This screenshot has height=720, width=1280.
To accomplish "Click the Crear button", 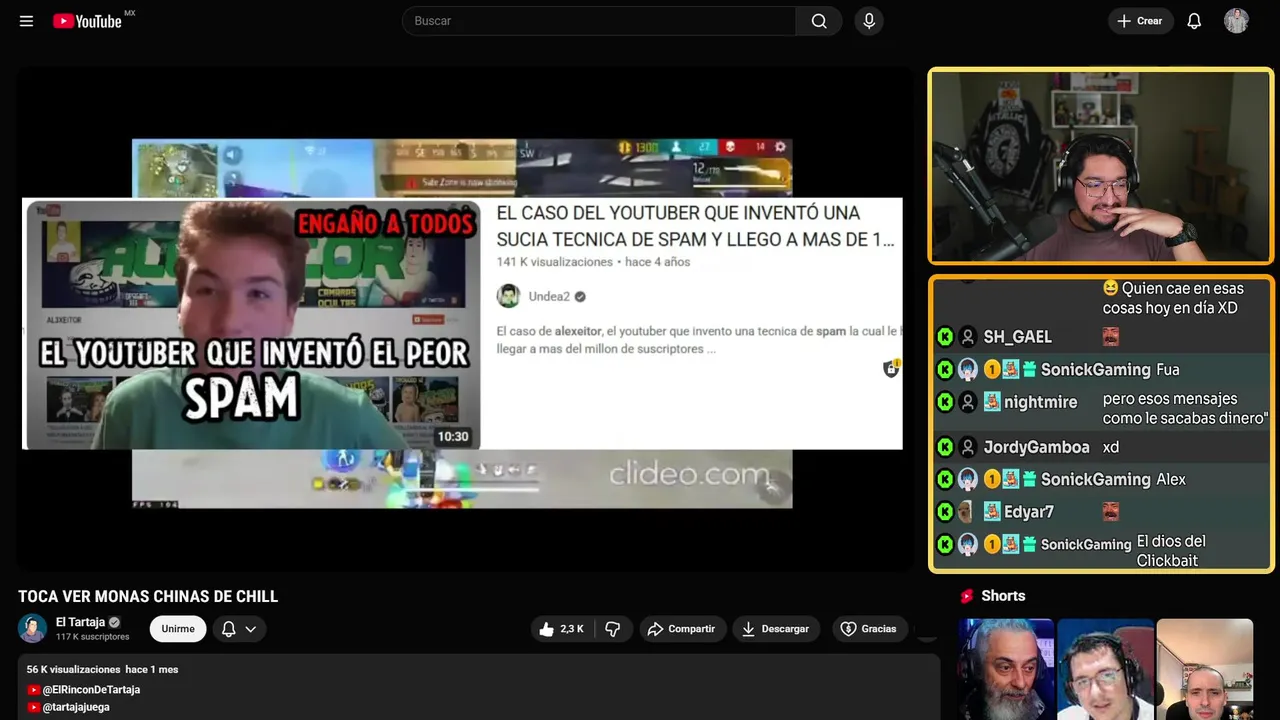I will pyautogui.click(x=1140, y=21).
